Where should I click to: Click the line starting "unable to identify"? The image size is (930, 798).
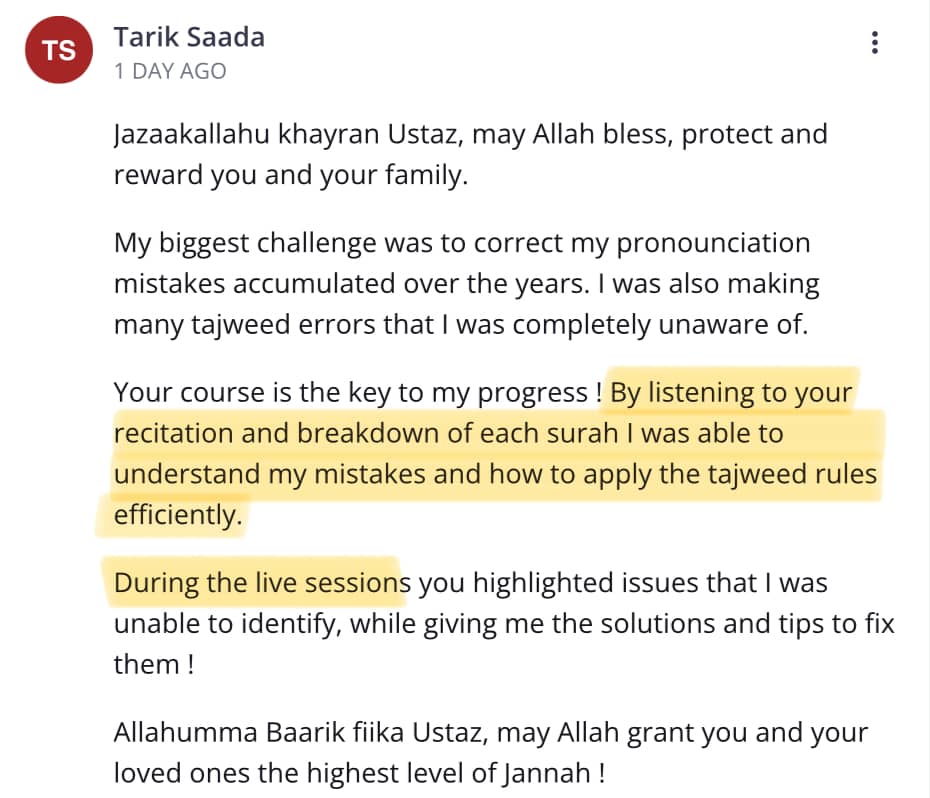click(503, 624)
